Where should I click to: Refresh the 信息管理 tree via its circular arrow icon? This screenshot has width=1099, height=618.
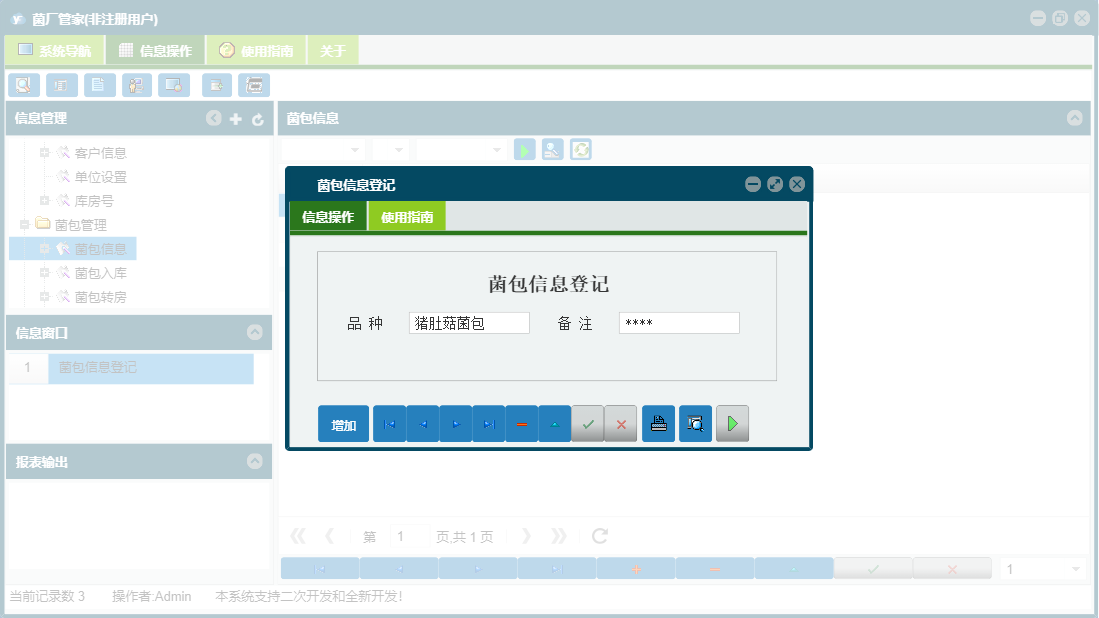[x=256, y=118]
